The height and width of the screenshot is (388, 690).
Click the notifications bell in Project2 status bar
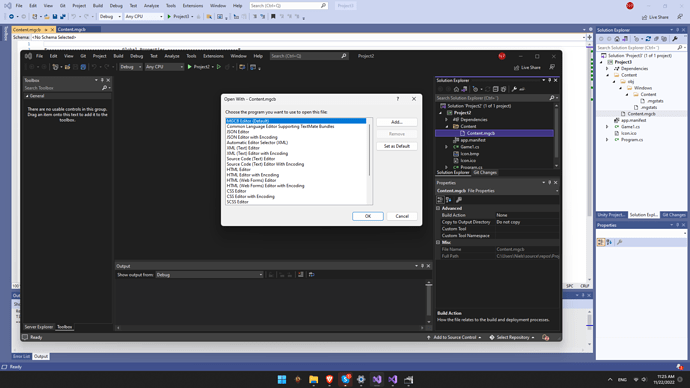(x=546, y=337)
